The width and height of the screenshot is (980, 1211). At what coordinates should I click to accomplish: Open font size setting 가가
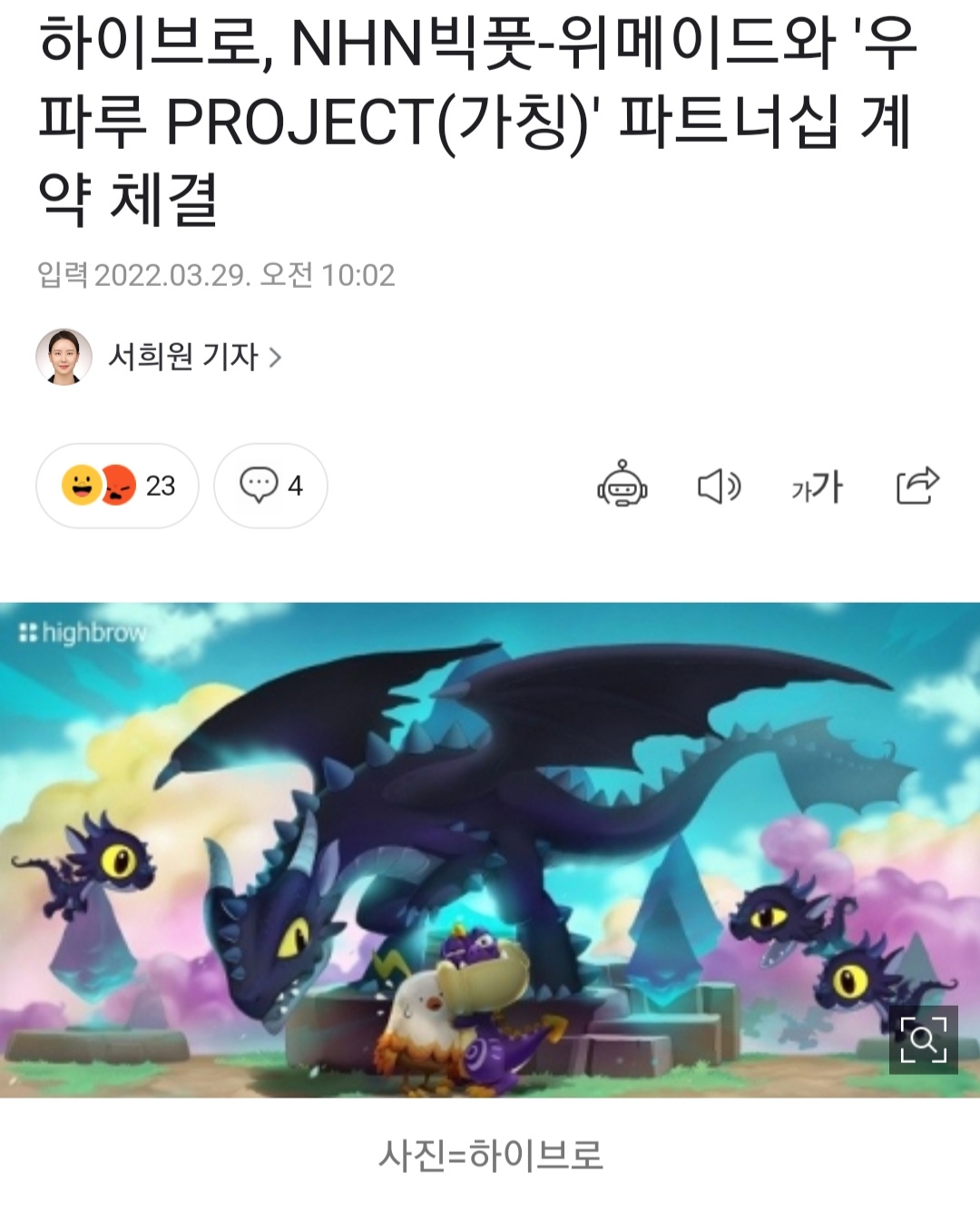[817, 487]
